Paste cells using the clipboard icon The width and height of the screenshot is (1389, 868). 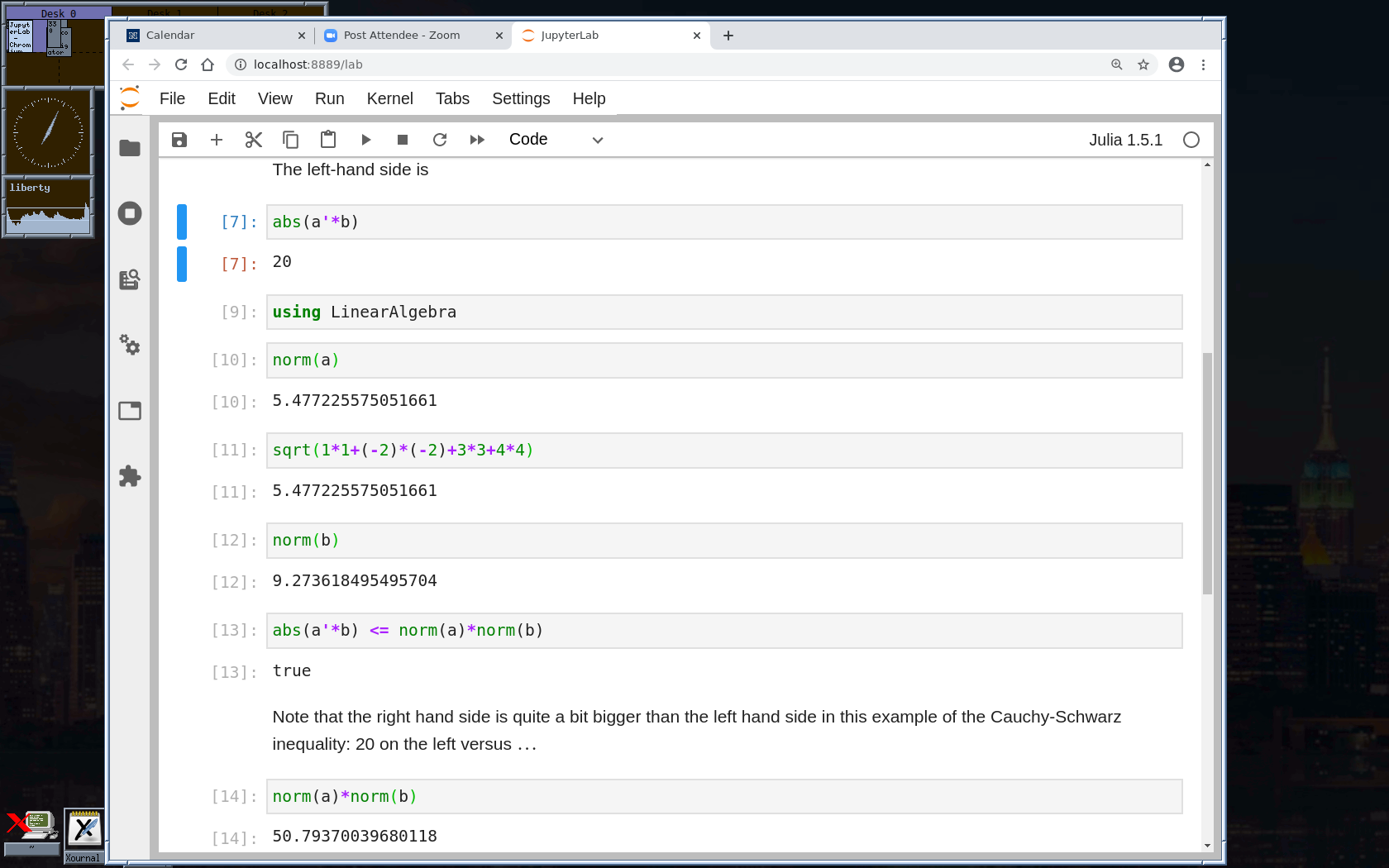328,140
